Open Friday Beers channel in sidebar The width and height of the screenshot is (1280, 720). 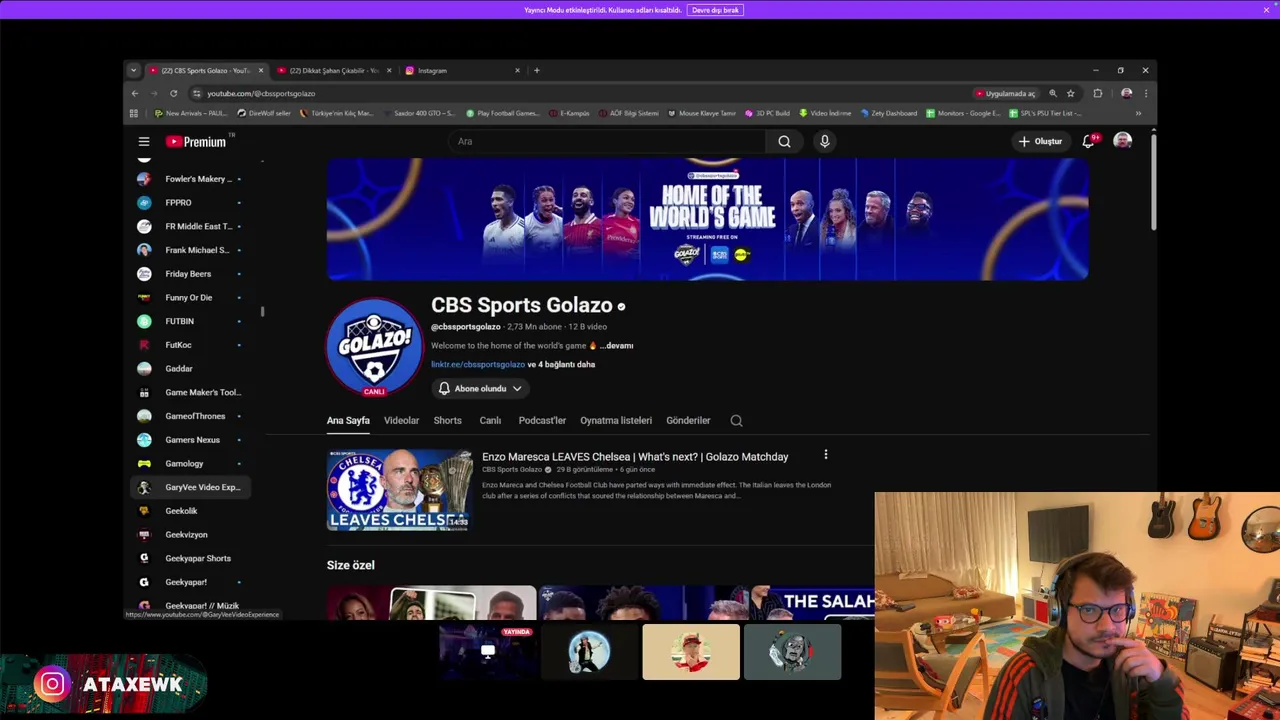coord(190,274)
